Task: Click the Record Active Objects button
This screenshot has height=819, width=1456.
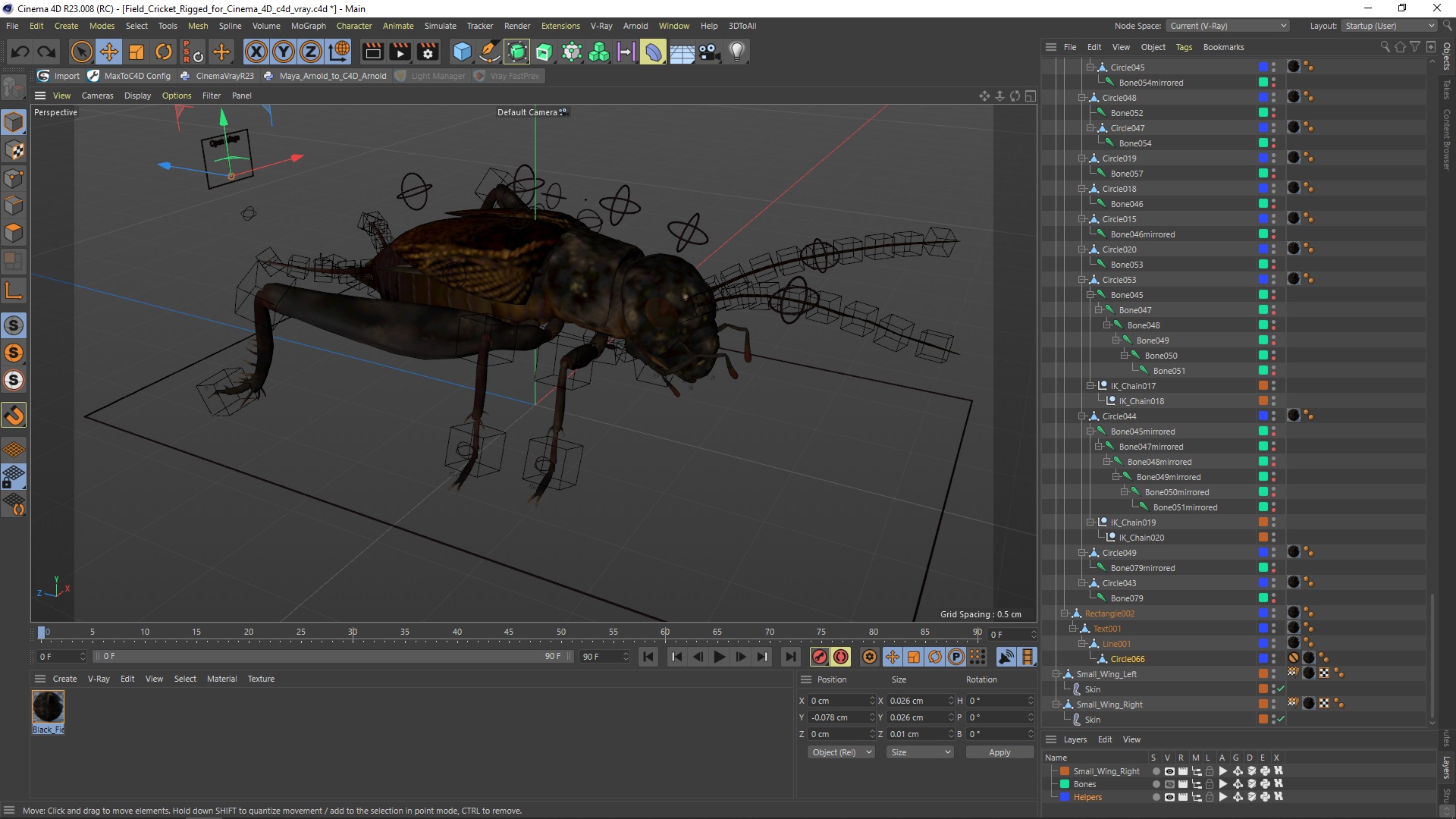Action: tap(819, 657)
